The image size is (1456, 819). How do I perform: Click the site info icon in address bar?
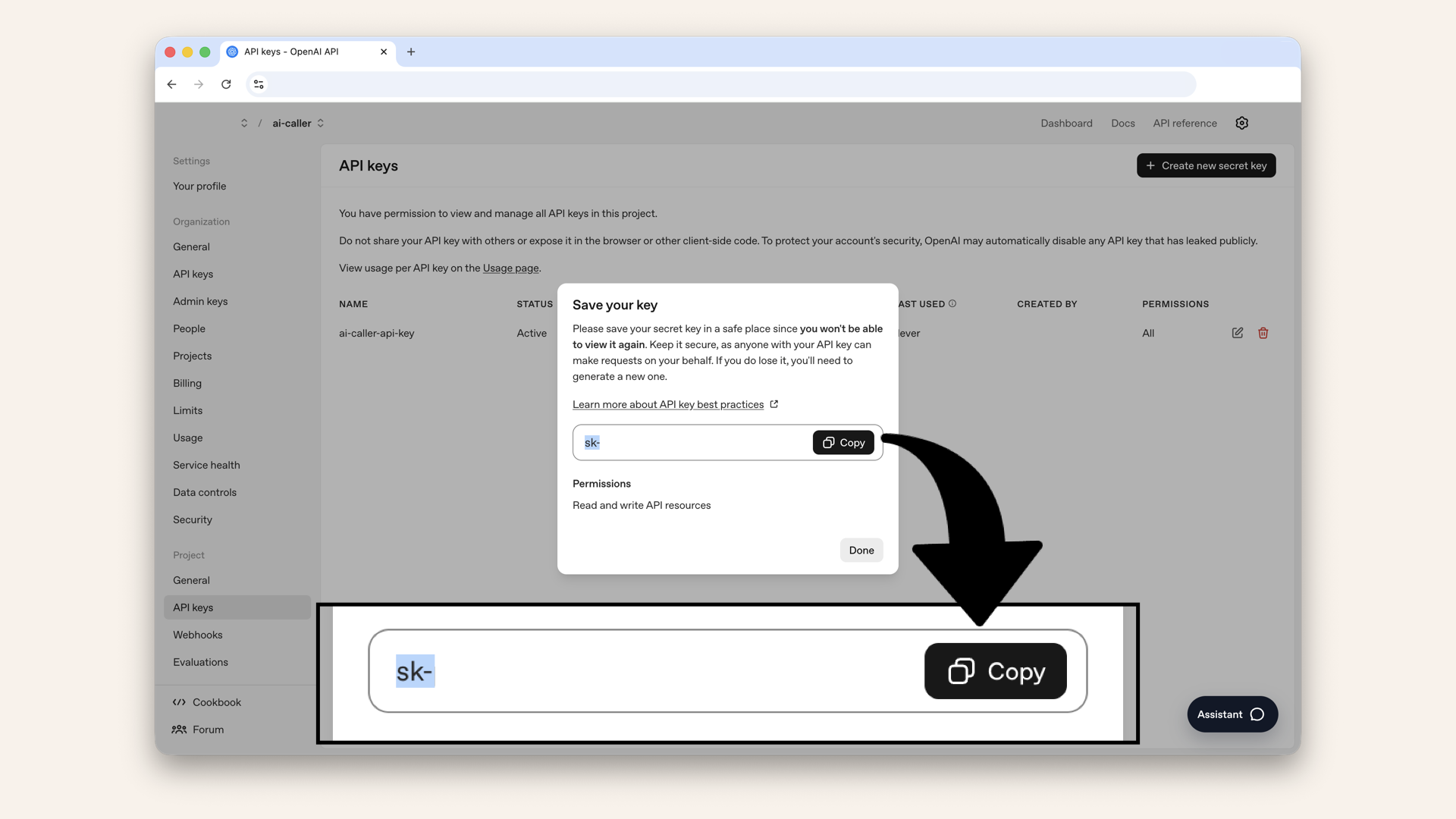pyautogui.click(x=259, y=84)
